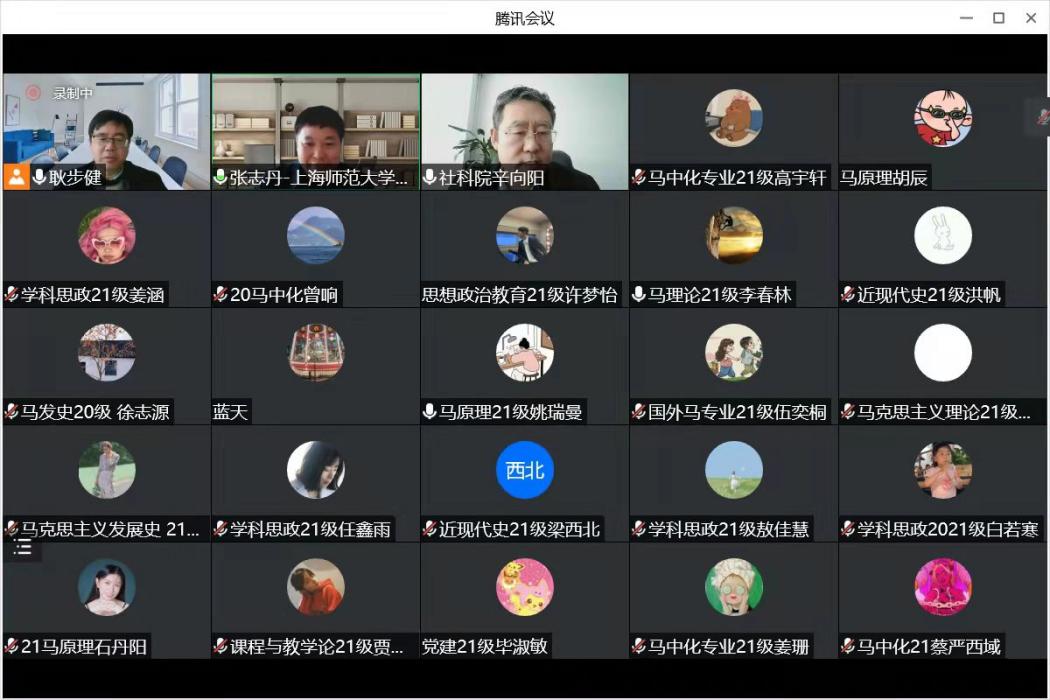Click the orange host badge icon
The height and width of the screenshot is (700, 1050).
pyautogui.click(x=16, y=178)
